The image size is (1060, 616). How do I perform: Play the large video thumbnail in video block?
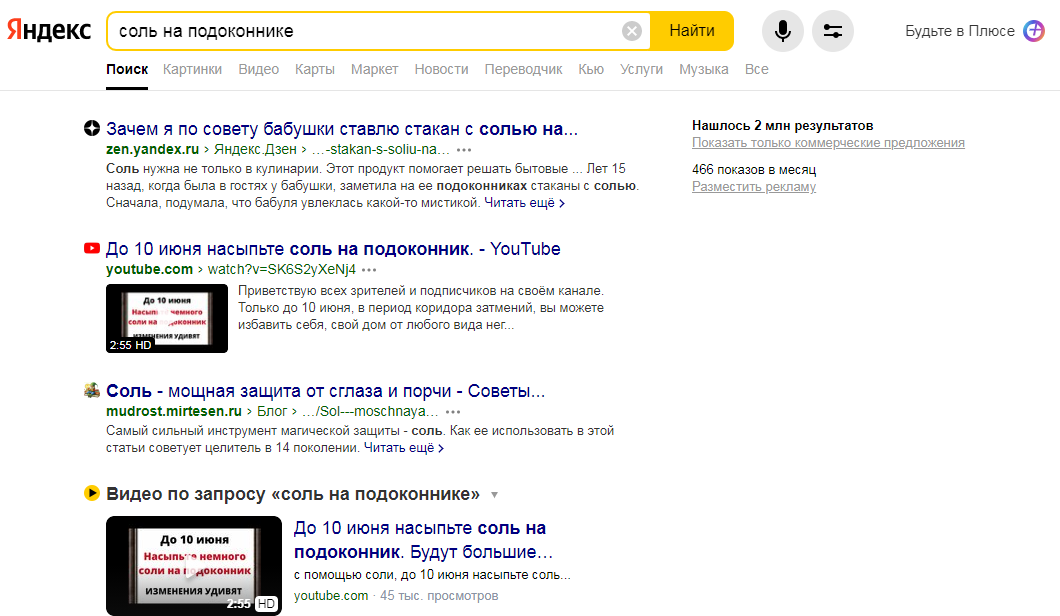(194, 565)
